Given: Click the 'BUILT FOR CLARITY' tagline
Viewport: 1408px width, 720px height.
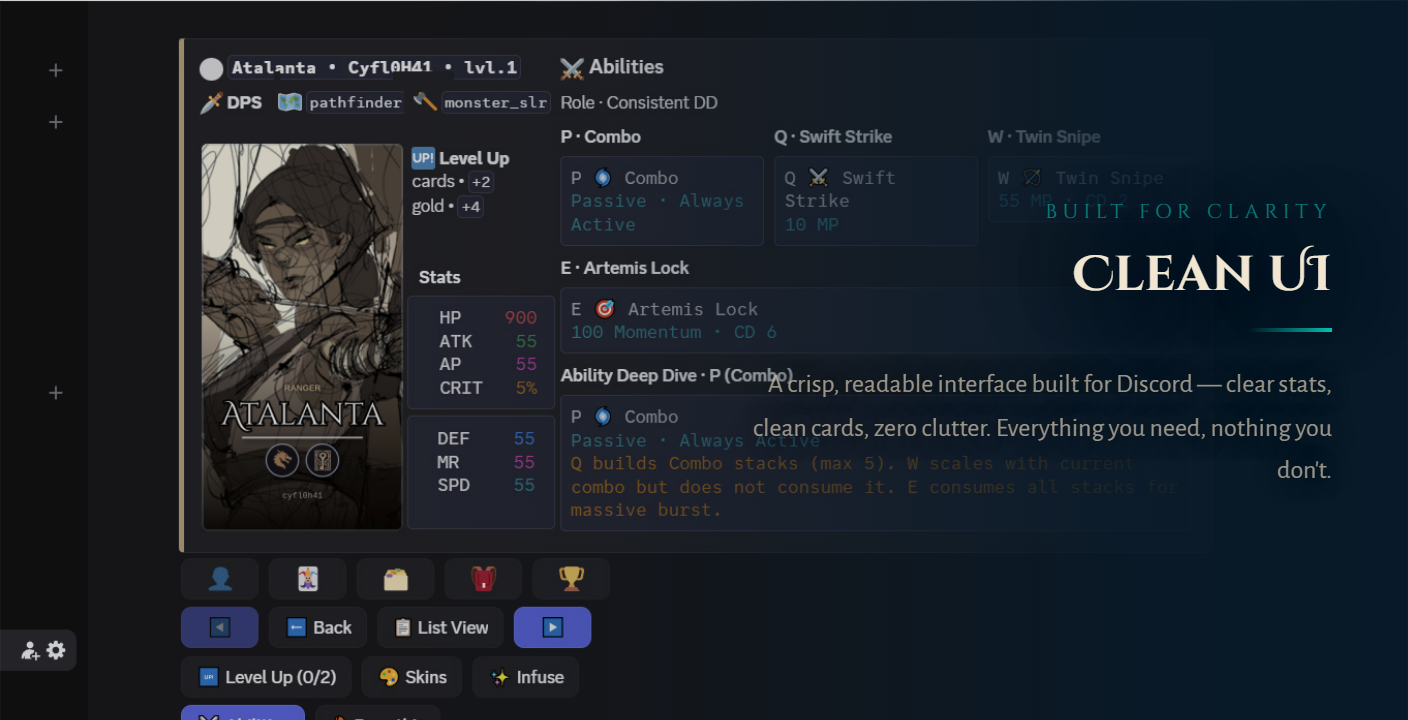Looking at the screenshot, I should [1189, 211].
